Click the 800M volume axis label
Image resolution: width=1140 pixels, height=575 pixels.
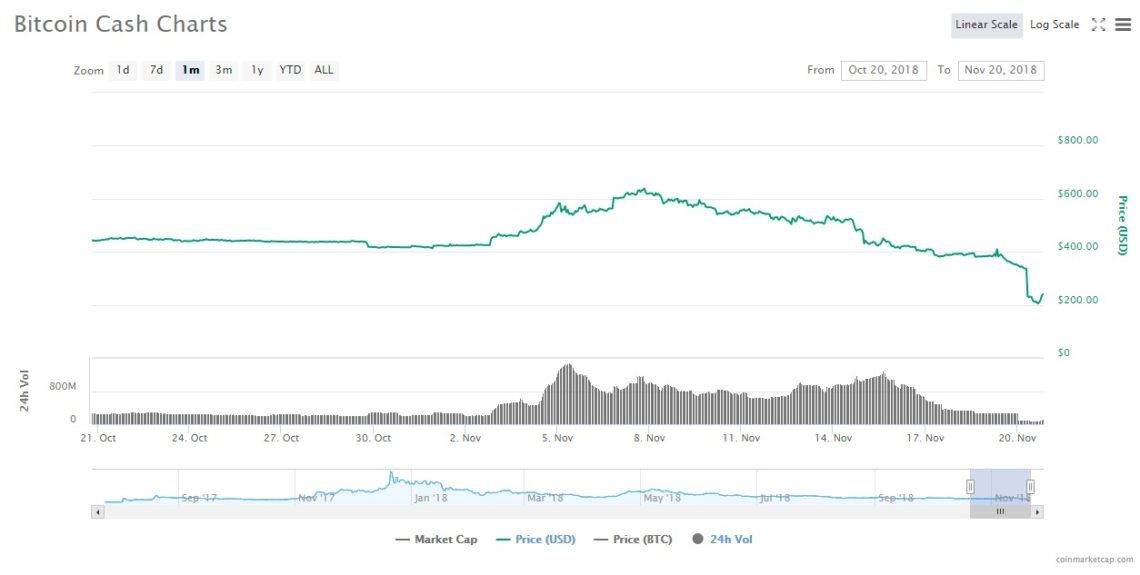63,387
